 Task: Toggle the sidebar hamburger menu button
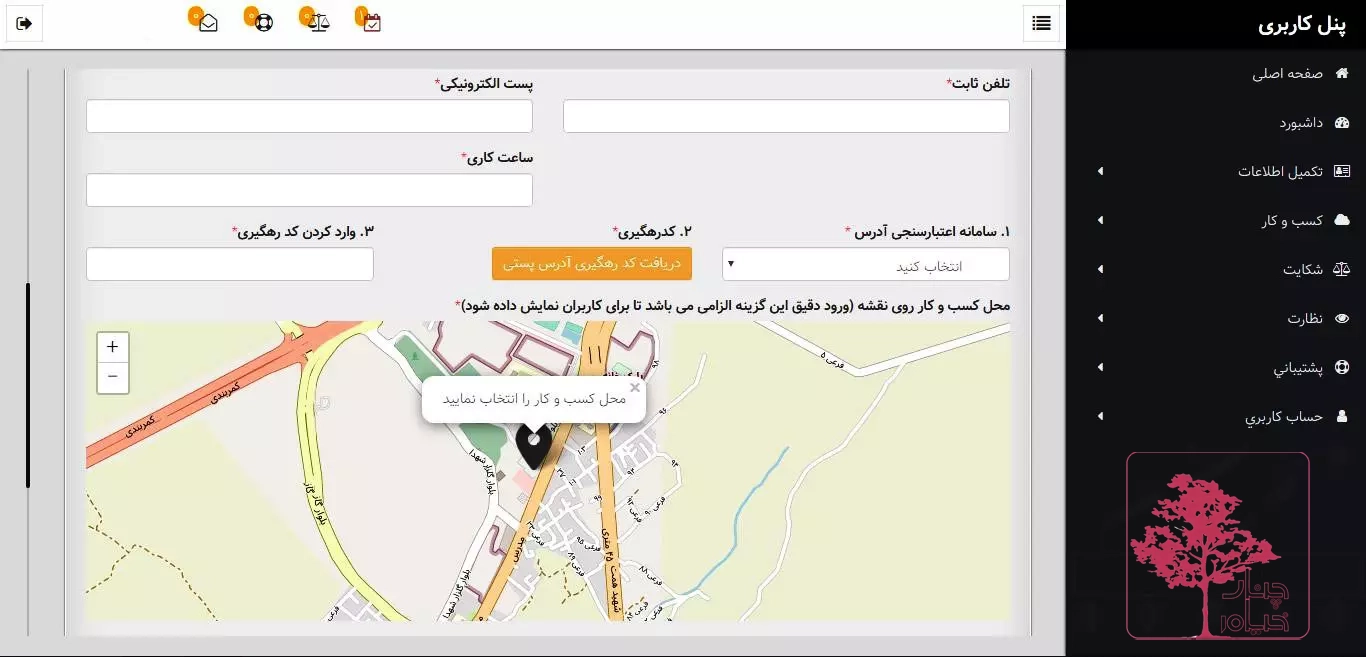[x=1041, y=23]
